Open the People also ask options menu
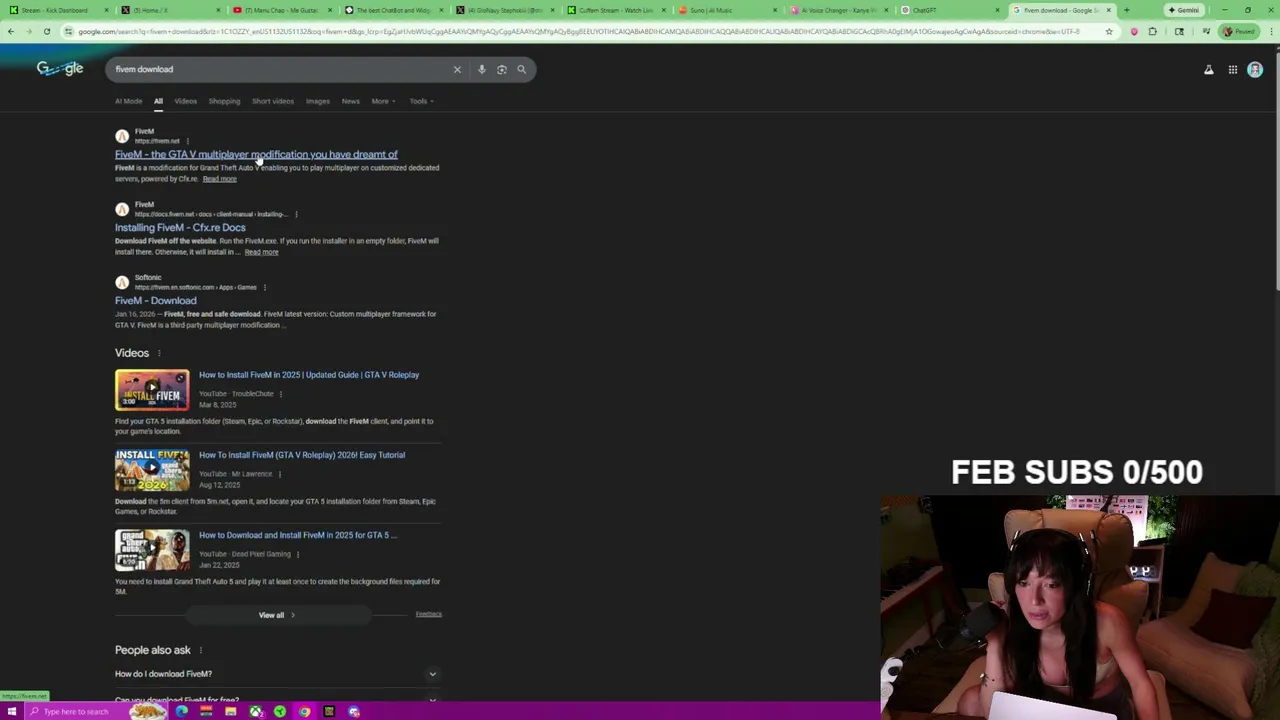This screenshot has height=720, width=1280. [x=200, y=650]
